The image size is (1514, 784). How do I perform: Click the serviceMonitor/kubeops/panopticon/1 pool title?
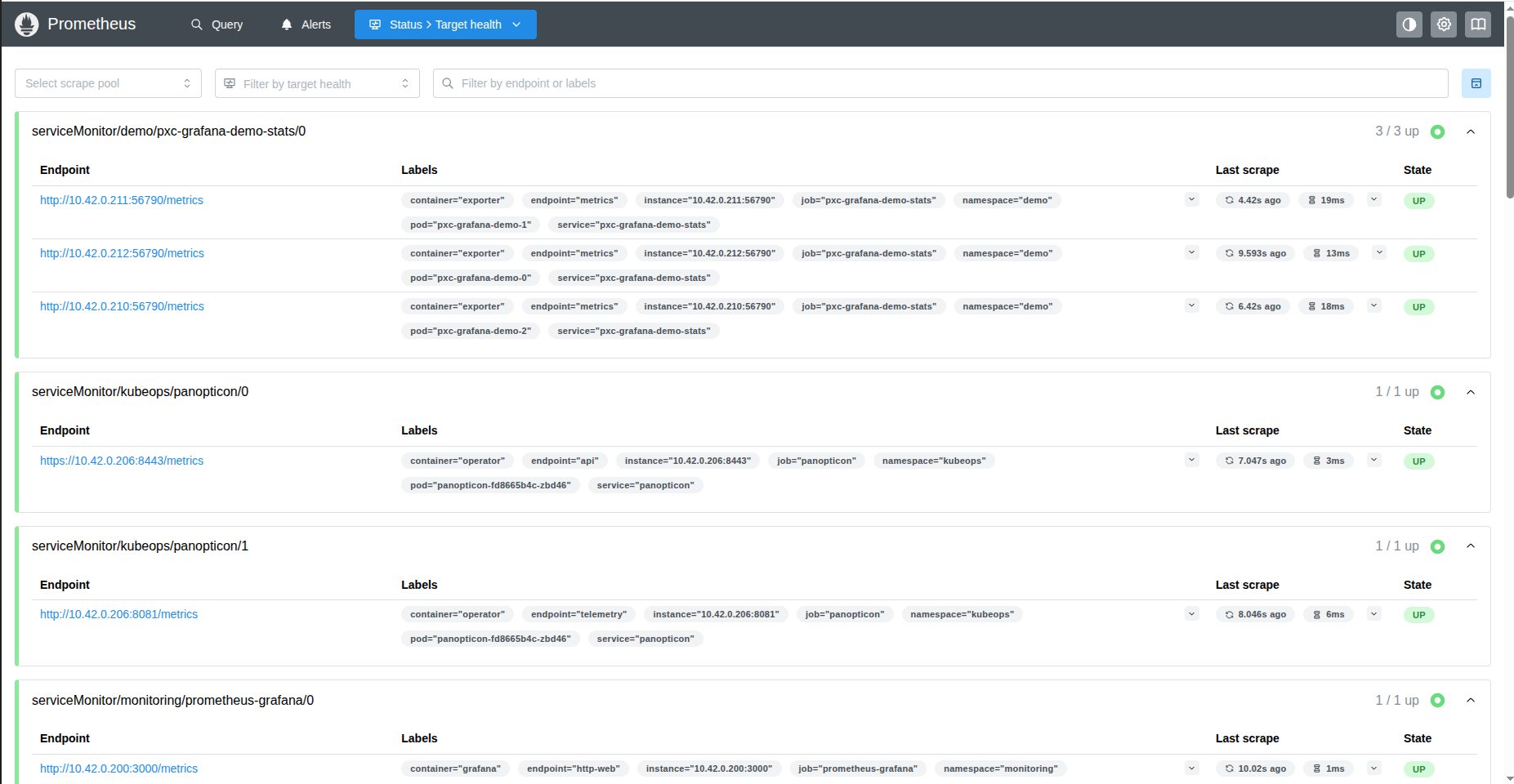[140, 546]
